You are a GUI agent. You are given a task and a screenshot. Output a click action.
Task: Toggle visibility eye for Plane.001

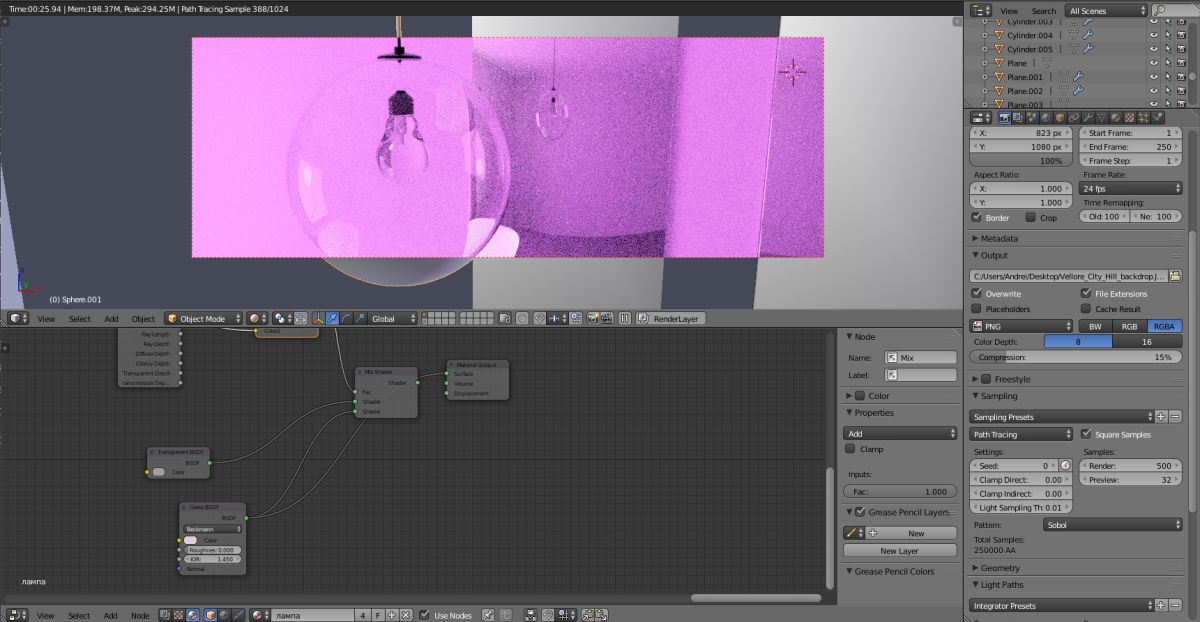point(1153,77)
